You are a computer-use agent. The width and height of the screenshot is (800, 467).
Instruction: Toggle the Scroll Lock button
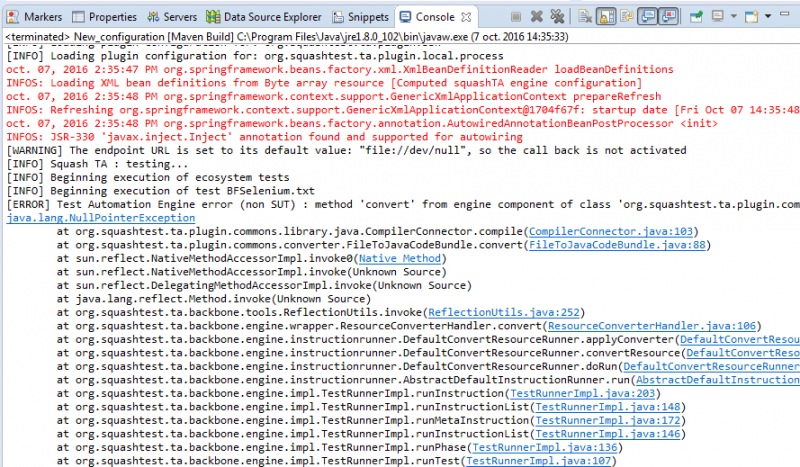[x=607, y=16]
